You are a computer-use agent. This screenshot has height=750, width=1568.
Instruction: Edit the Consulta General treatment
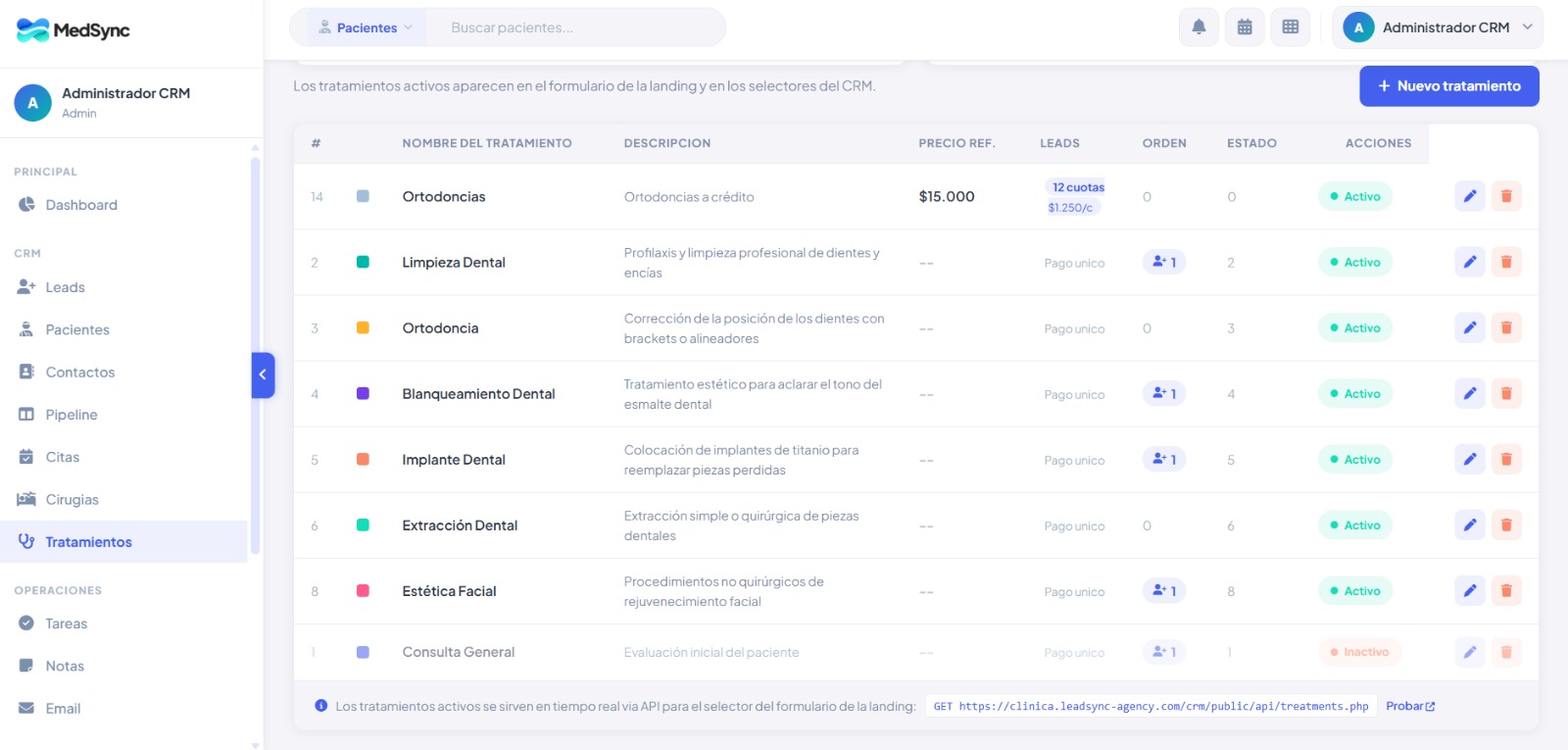(1470, 651)
